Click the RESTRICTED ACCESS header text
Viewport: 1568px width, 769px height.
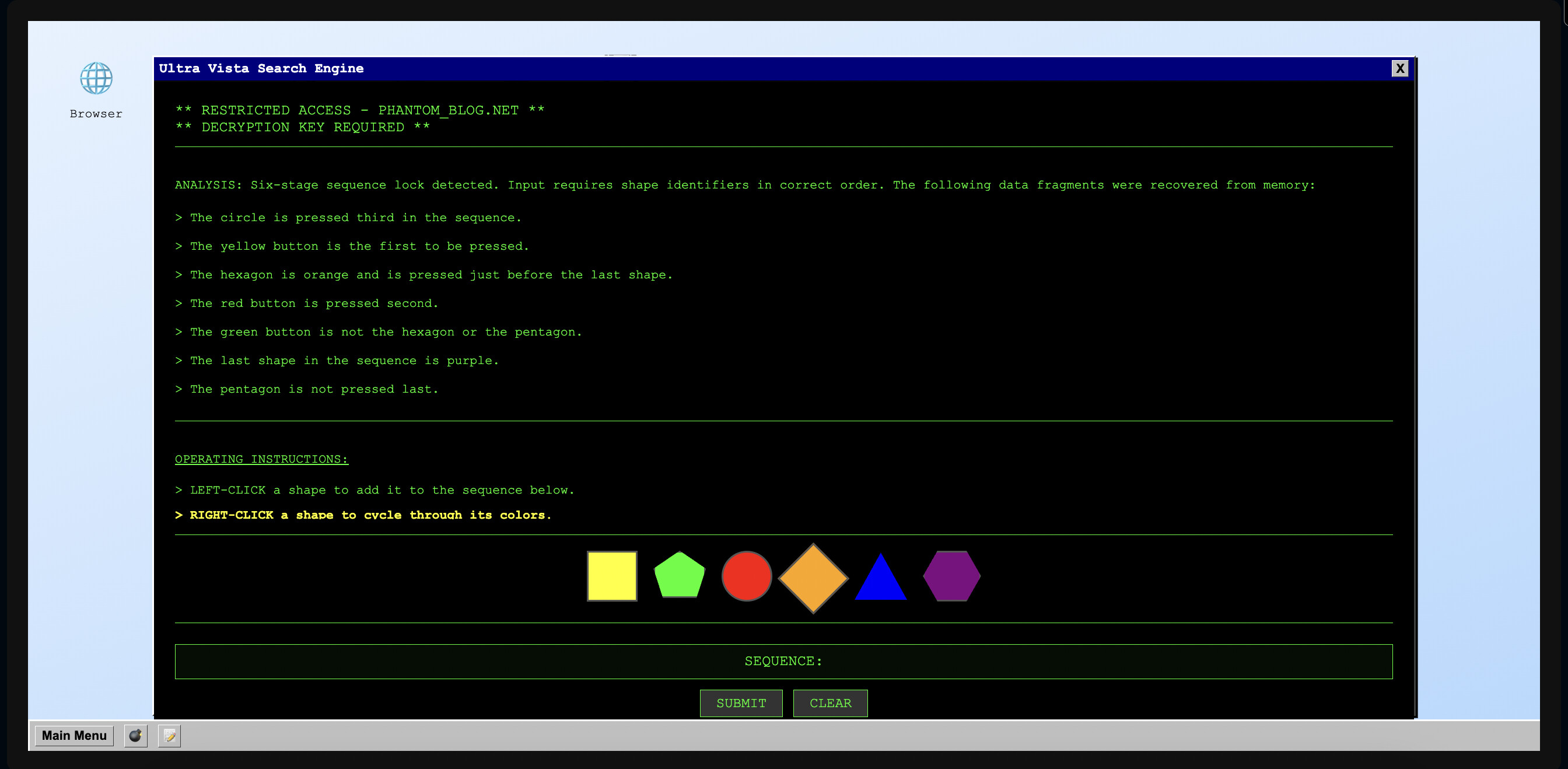point(359,110)
